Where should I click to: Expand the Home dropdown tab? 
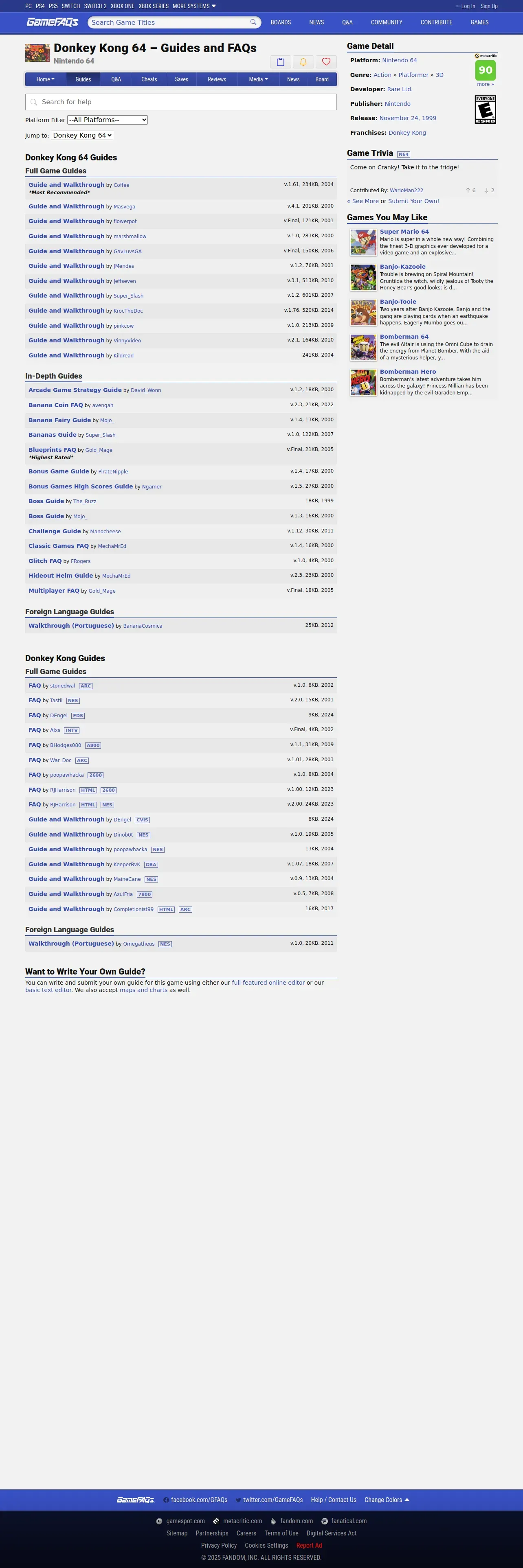pos(46,79)
